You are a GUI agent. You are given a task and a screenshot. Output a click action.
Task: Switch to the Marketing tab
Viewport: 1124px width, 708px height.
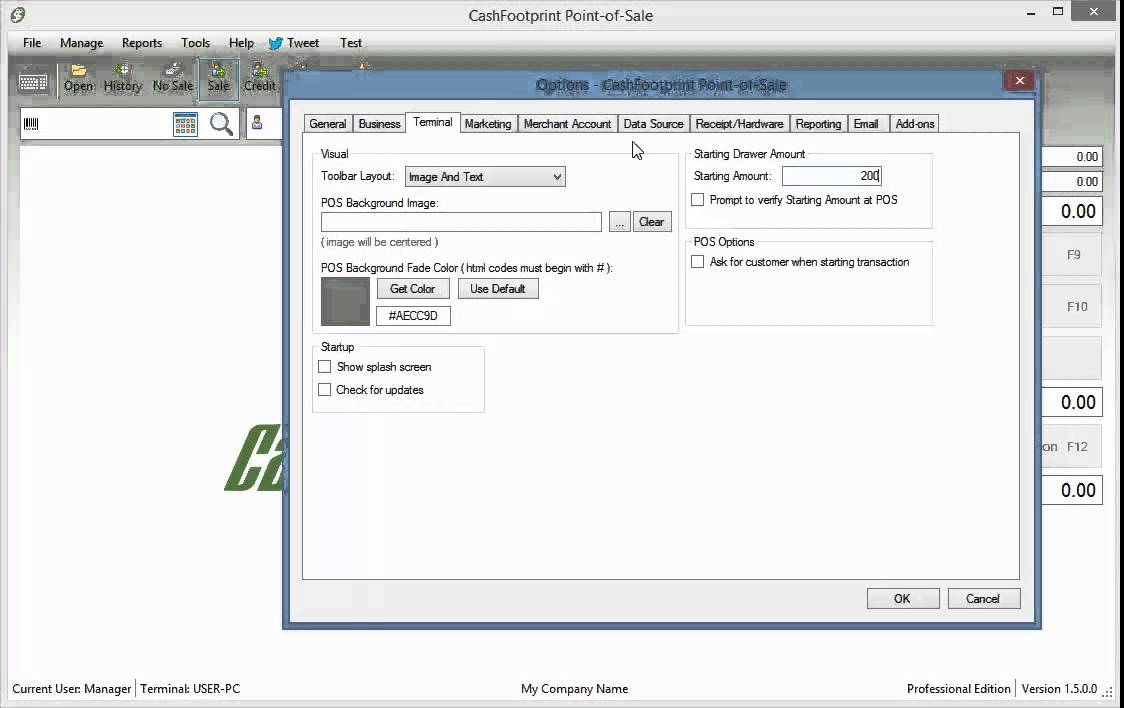pos(487,124)
